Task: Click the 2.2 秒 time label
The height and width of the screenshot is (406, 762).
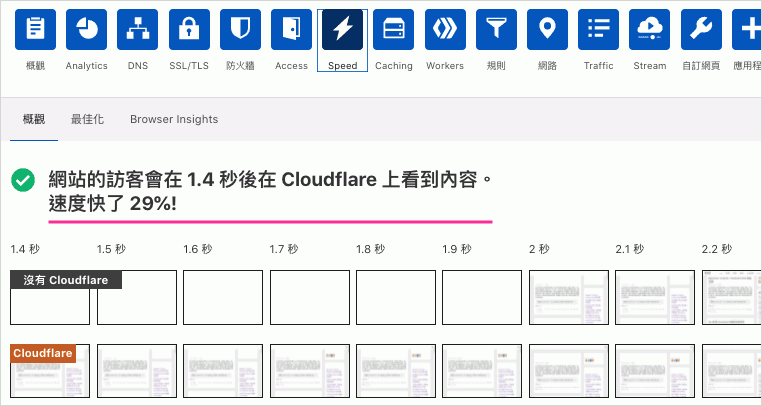Action: (717, 249)
